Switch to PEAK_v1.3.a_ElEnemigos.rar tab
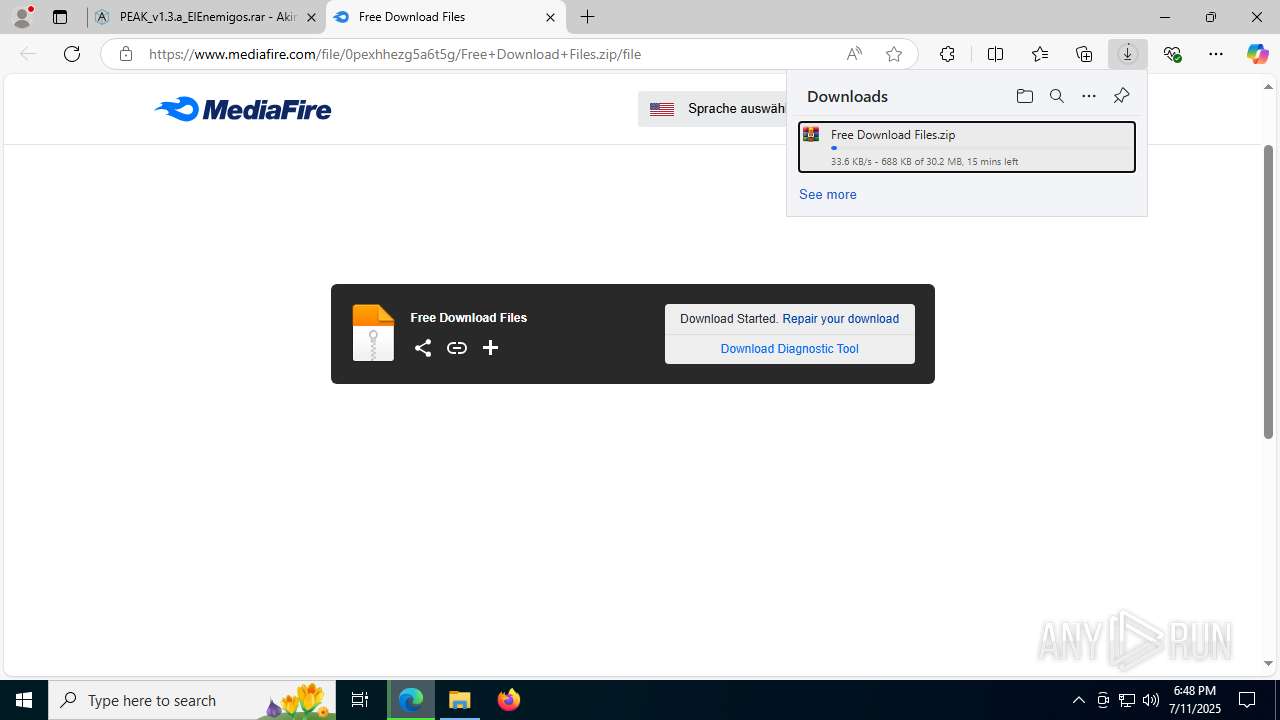Screen dimensions: 1280x720 click(x=207, y=17)
